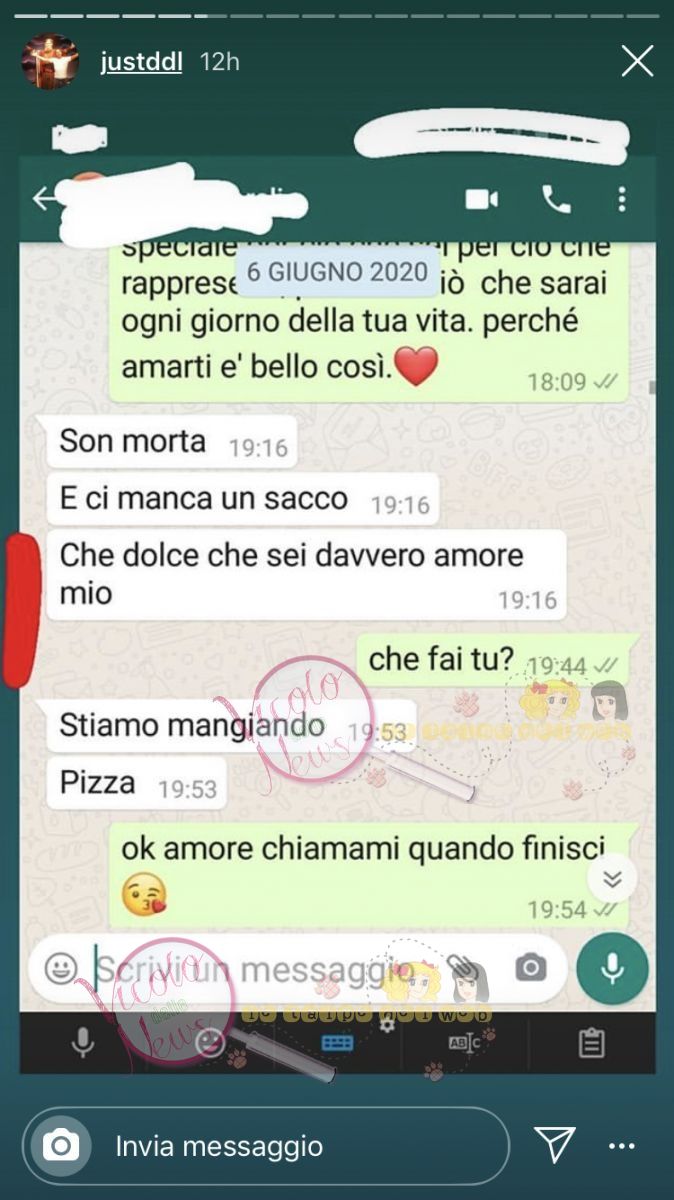
Task: Open the justddl profile avatar
Action: (50, 62)
